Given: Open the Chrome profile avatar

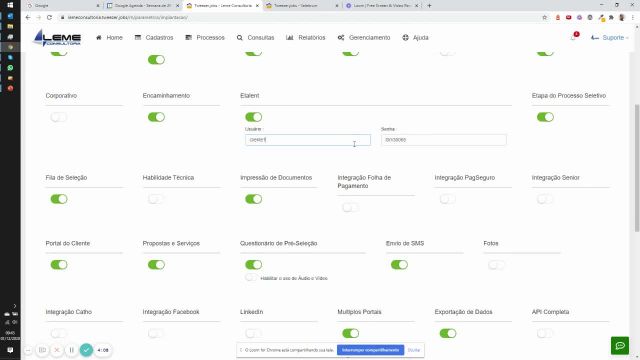Looking at the screenshot, I should click(x=622, y=18).
